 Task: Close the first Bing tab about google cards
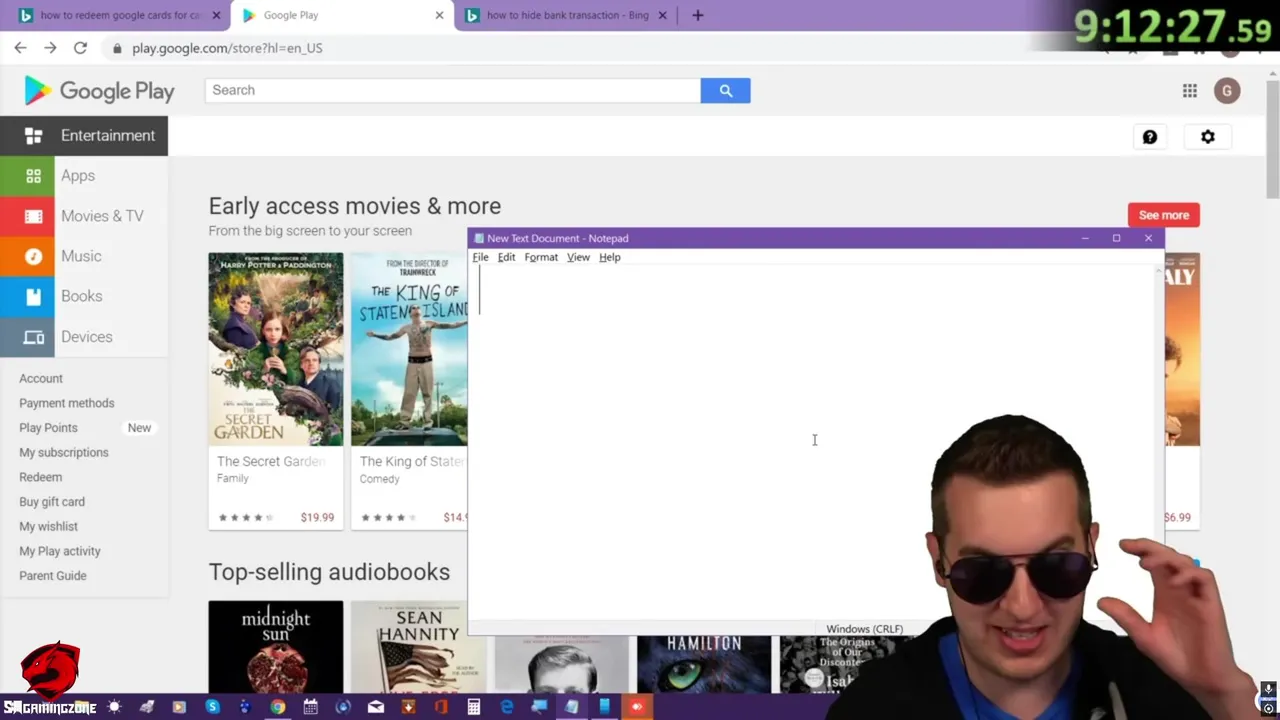point(216,15)
